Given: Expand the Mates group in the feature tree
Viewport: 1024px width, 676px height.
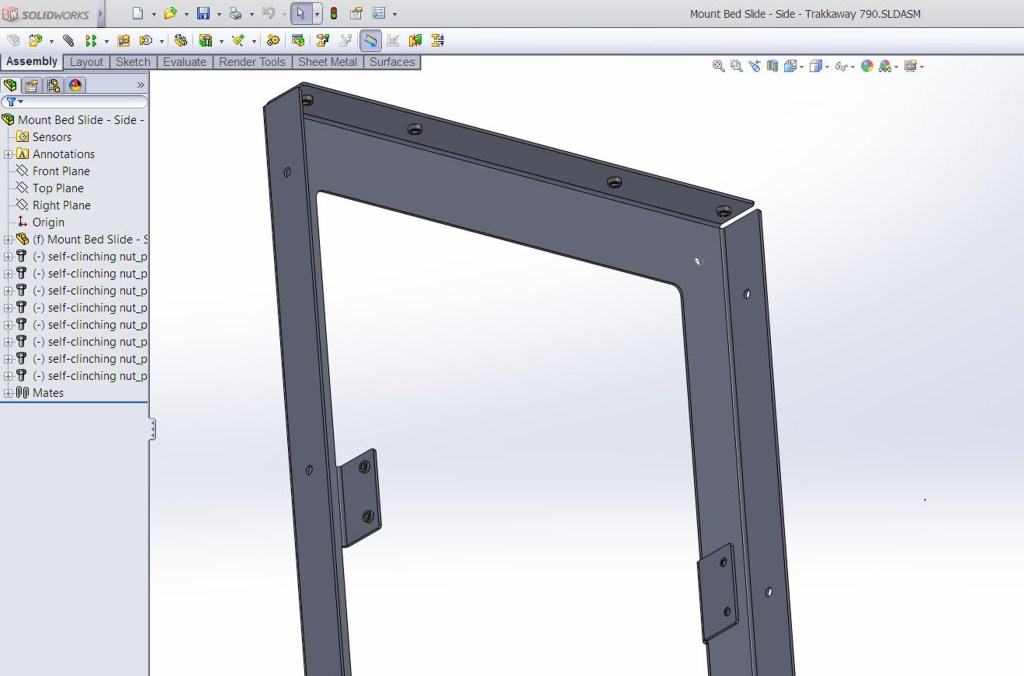Looking at the screenshot, I should click(x=7, y=392).
